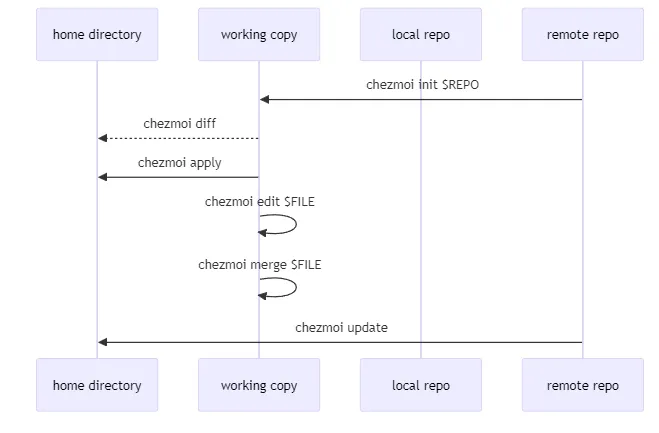Viewport: 659px width, 433px height.
Task: Click the "chezmoi diff" message label
Action: (179, 124)
